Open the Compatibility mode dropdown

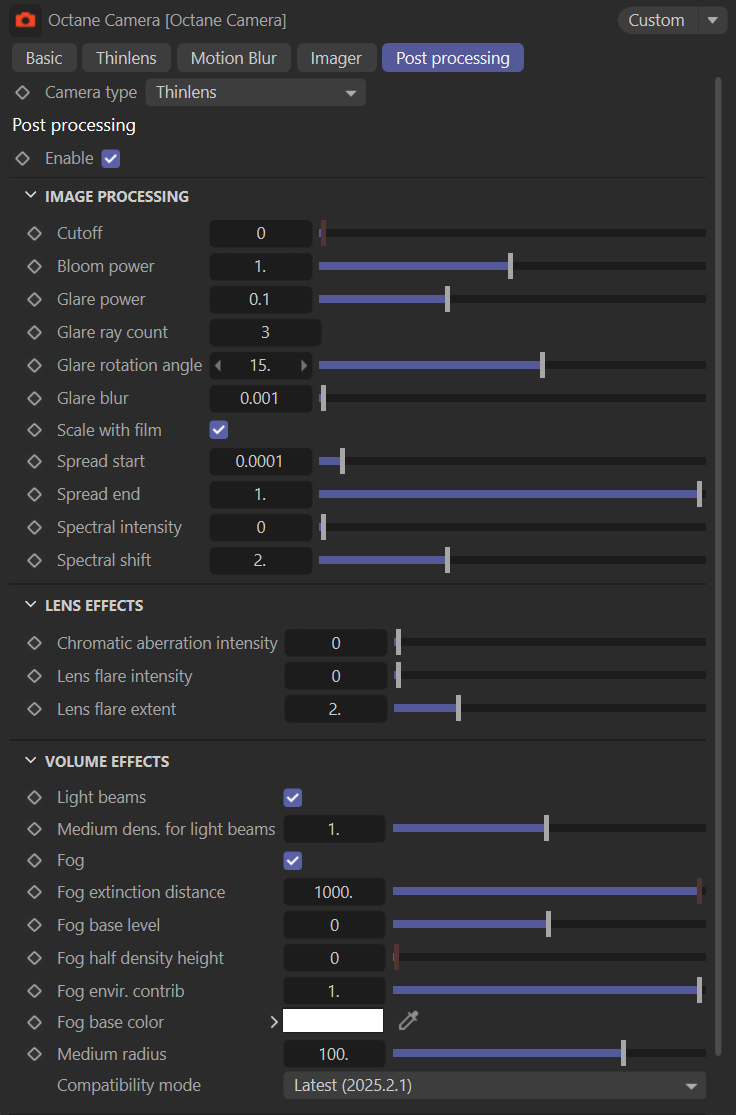494,1085
